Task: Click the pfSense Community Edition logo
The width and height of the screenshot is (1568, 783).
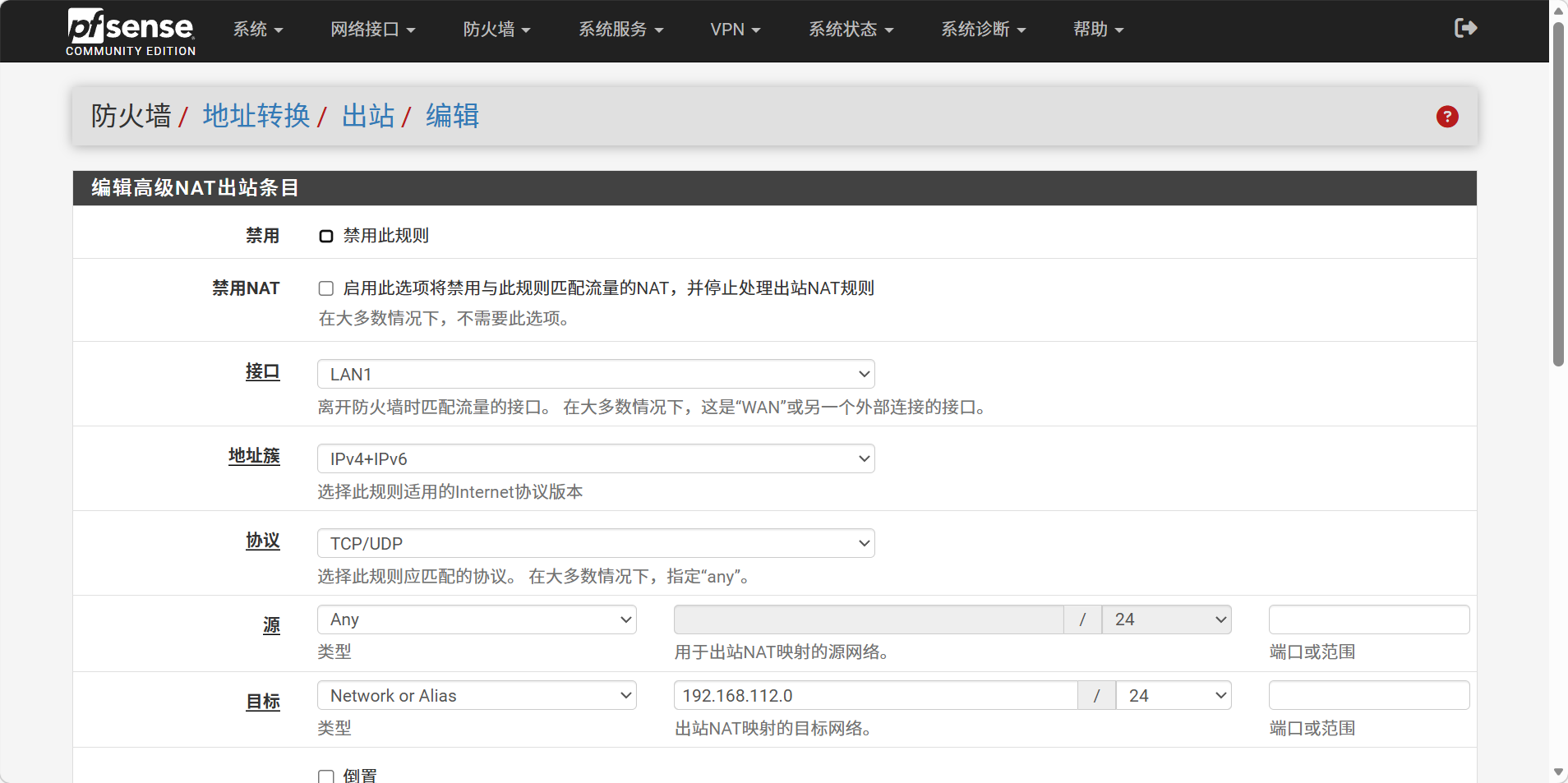Action: (131, 31)
